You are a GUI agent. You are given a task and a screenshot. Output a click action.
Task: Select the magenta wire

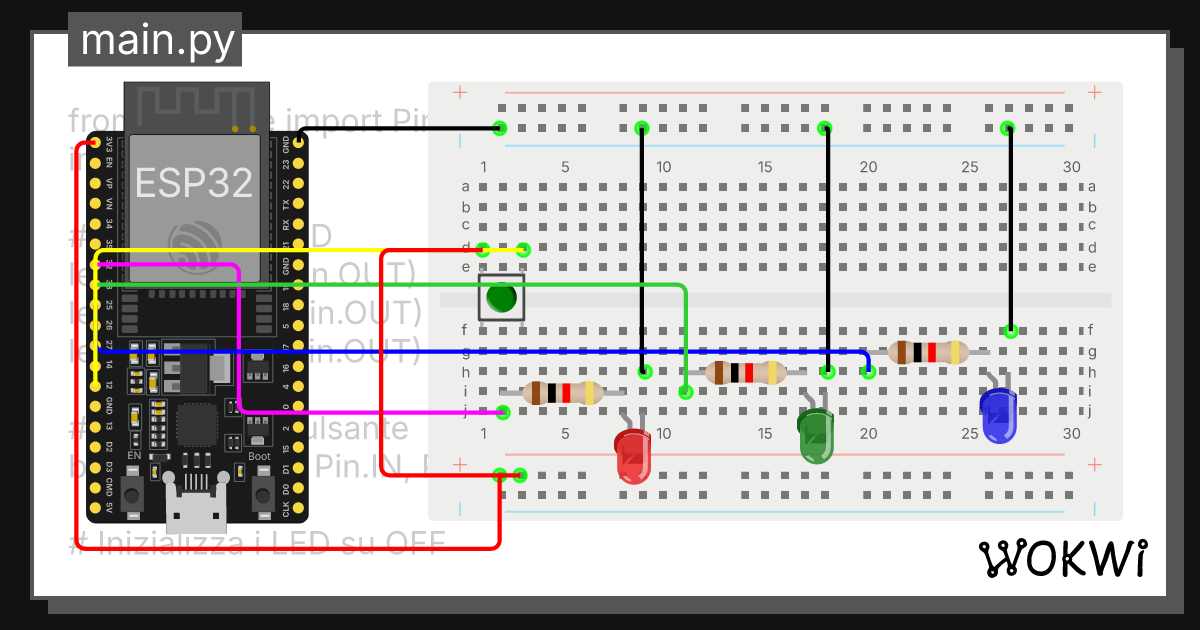(240, 340)
